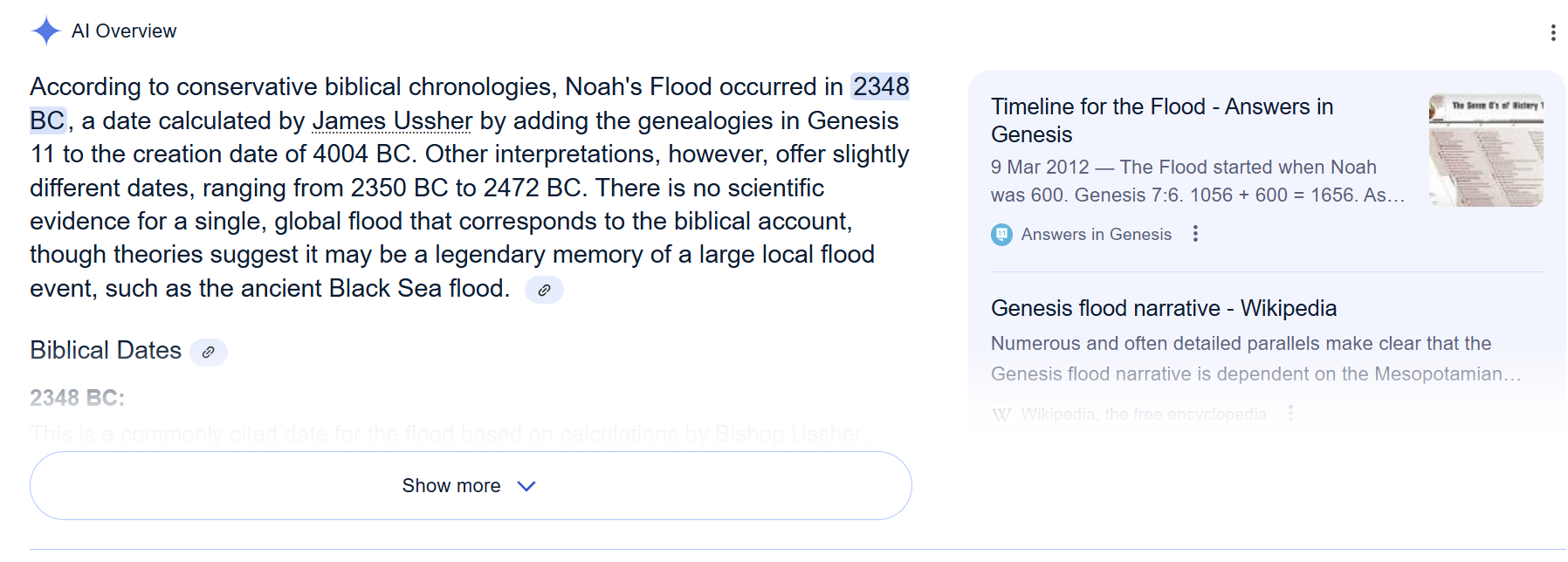The width and height of the screenshot is (1568, 562).
Task: Click the Answers in Genesis favicon
Action: pos(1002,235)
